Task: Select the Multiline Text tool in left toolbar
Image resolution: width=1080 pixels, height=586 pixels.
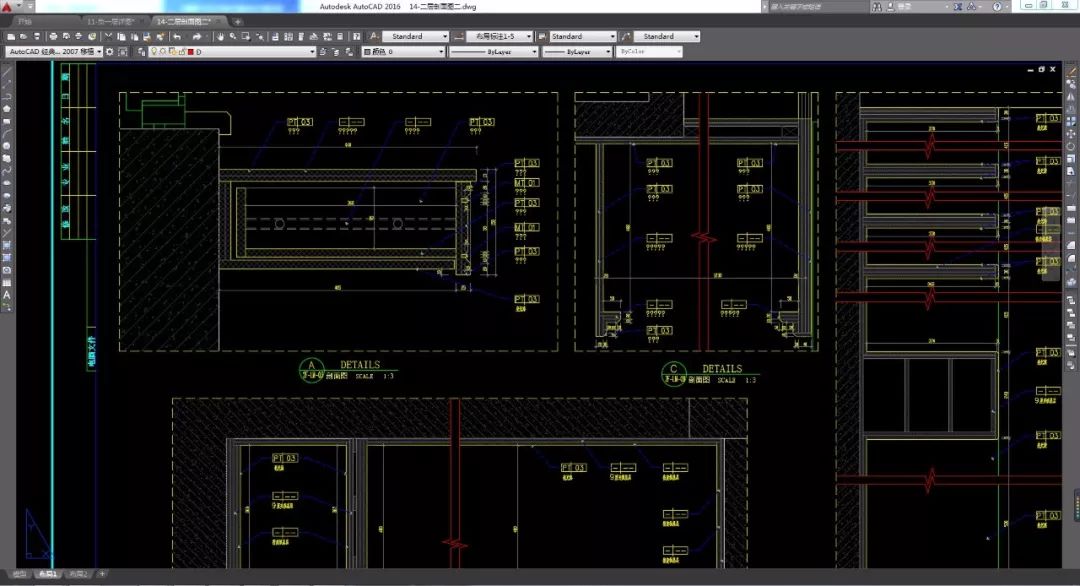Action: click(7, 295)
